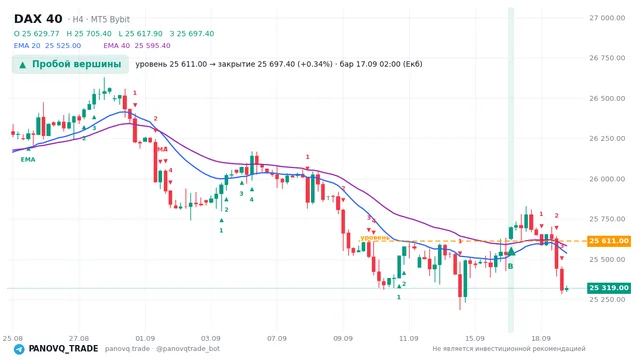The image size is (640, 360).
Task: Click the 25 500.00 price axis label
Action: click(x=607, y=259)
